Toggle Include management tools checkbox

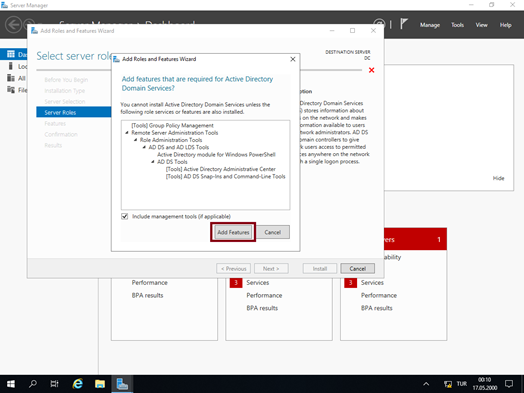(125, 216)
